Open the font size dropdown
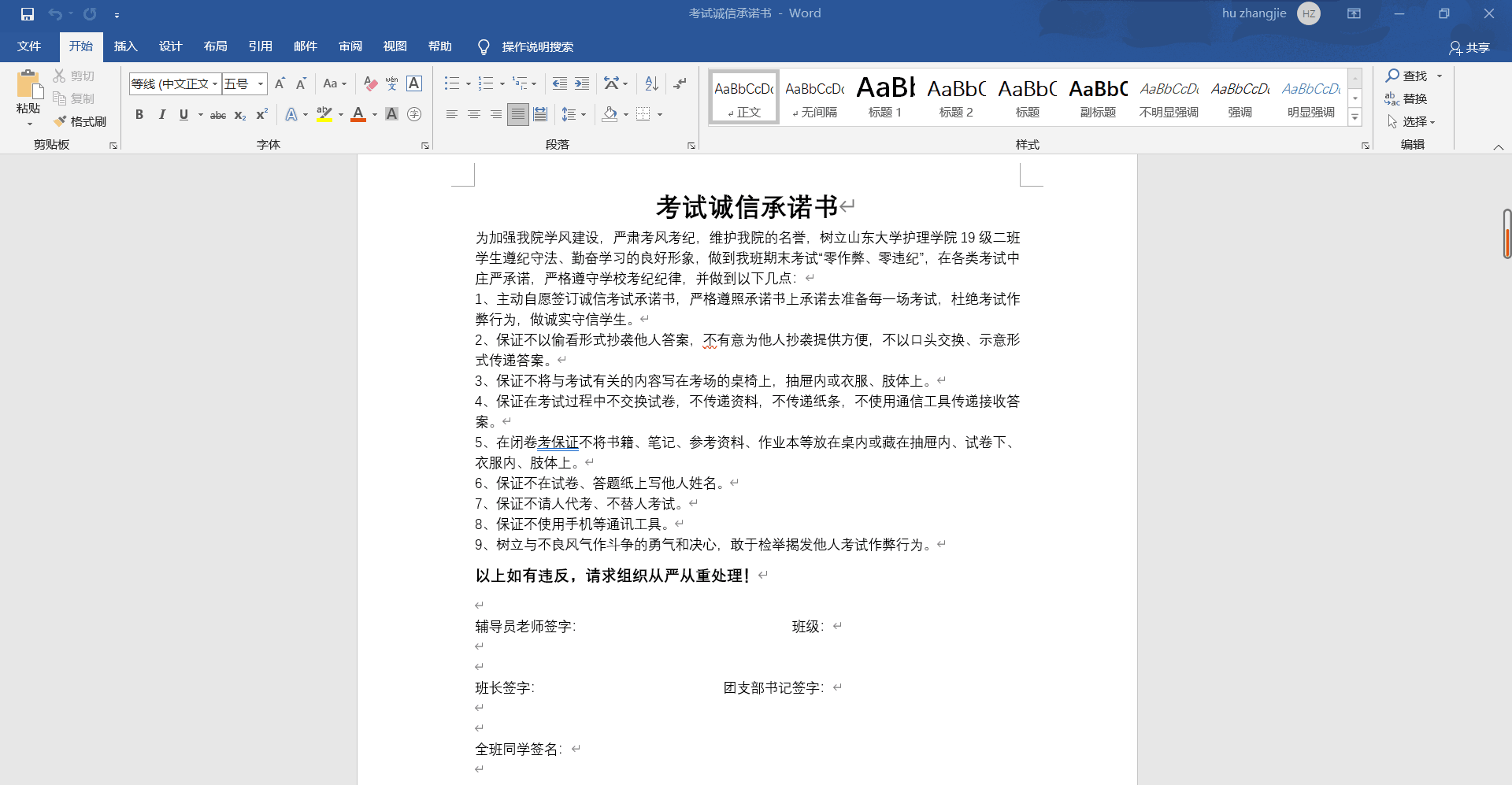 261,83
